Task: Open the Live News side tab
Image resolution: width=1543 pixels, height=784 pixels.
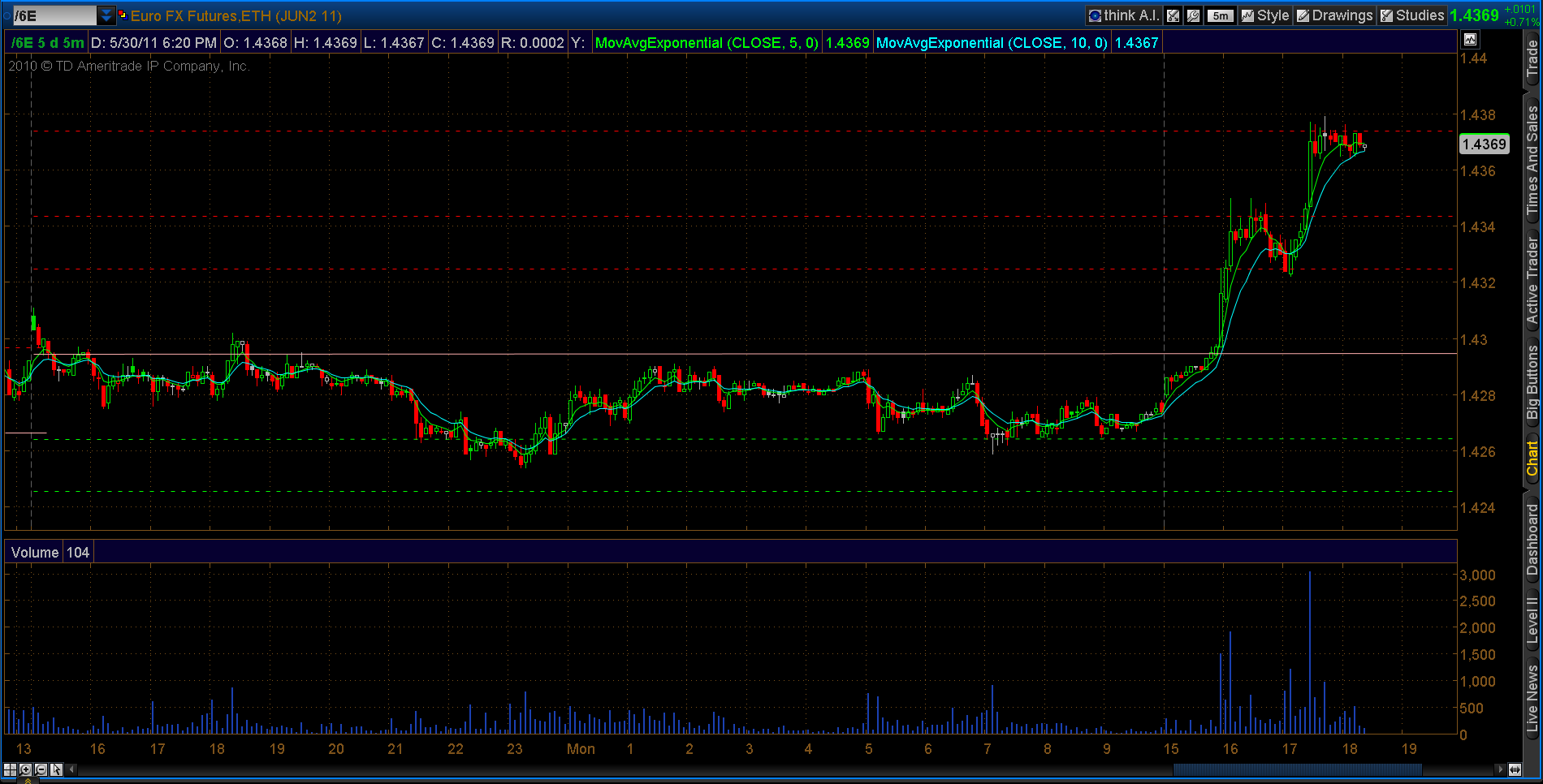Action: pyautogui.click(x=1532, y=698)
